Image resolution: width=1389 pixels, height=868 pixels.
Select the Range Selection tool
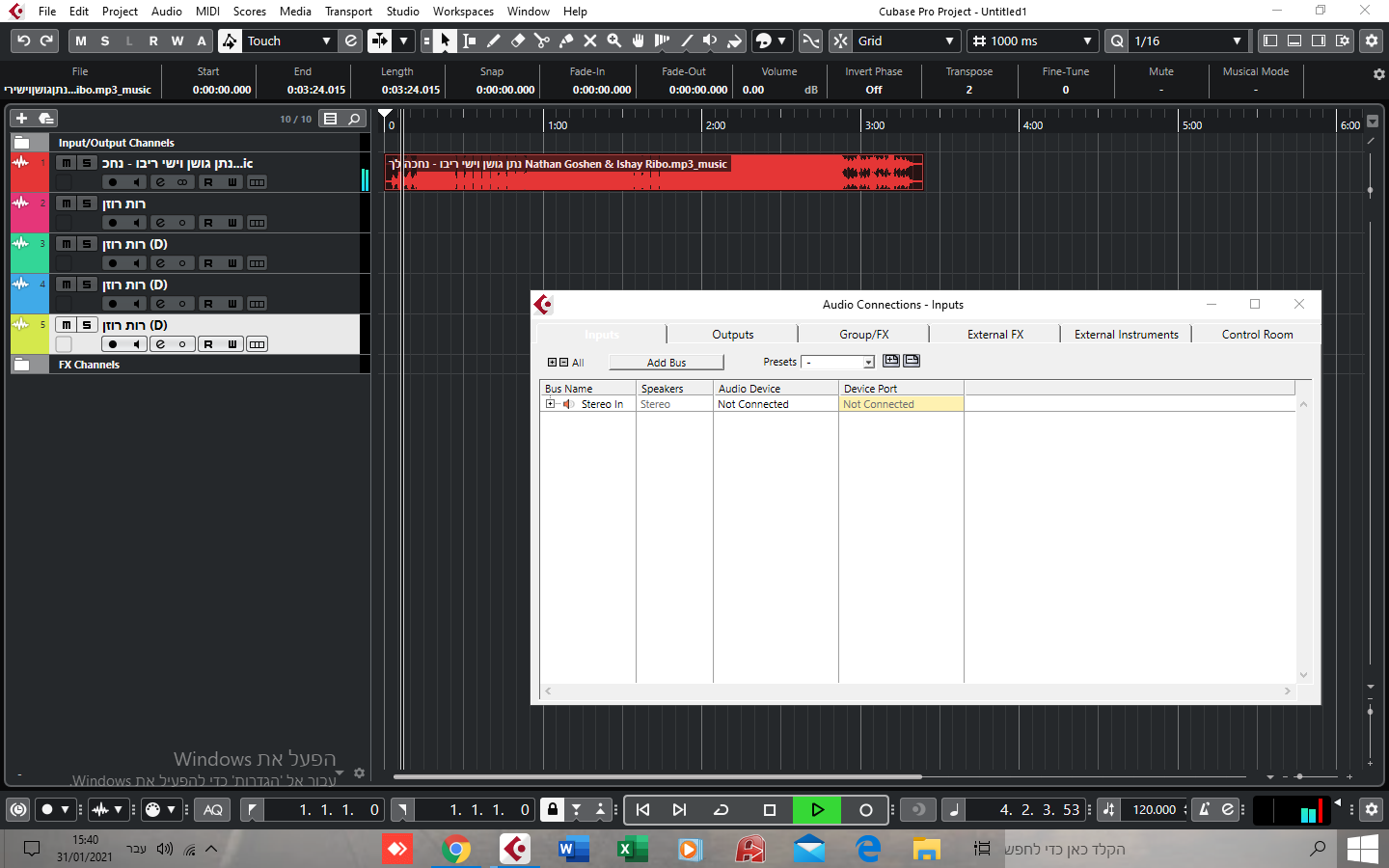(470, 41)
